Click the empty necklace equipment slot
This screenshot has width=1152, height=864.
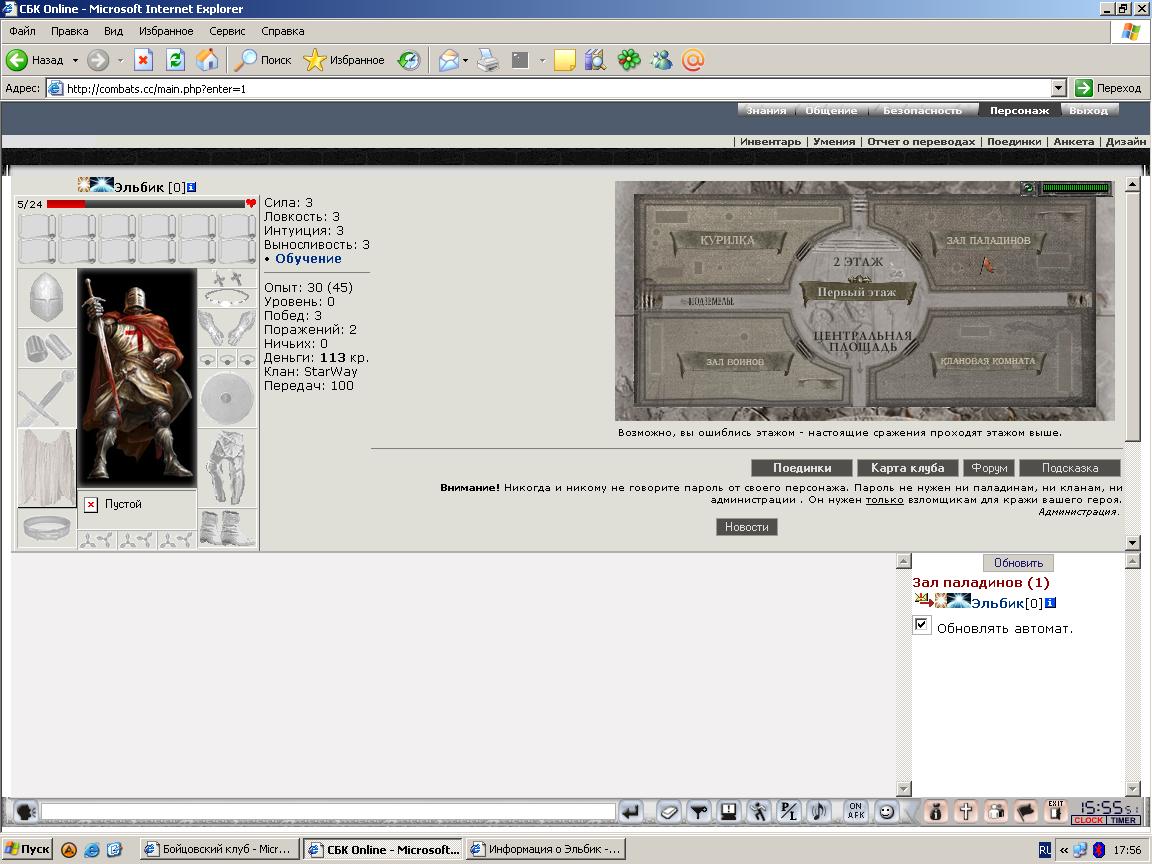[227, 297]
